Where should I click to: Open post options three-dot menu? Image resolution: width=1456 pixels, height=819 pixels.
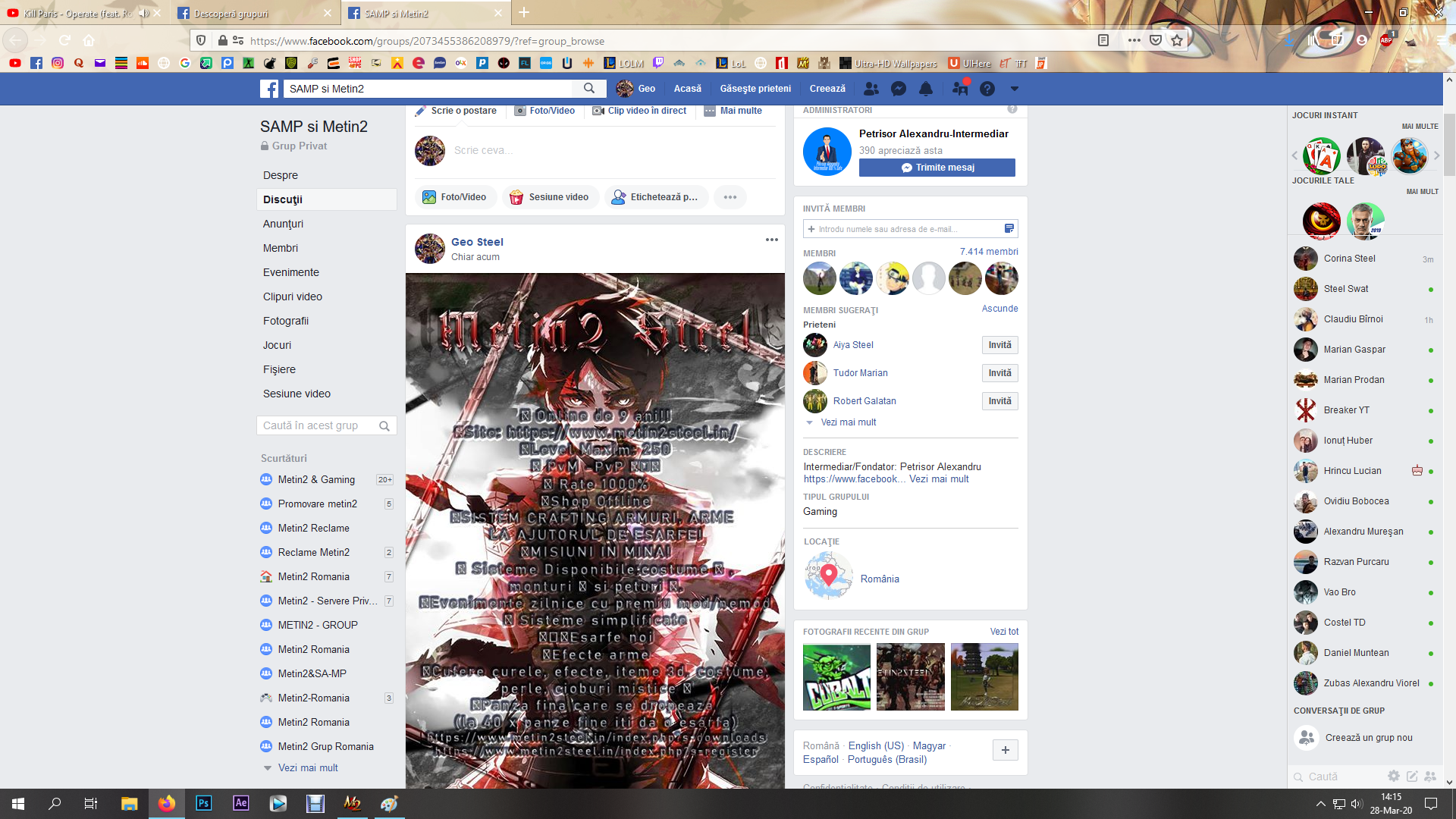771,240
